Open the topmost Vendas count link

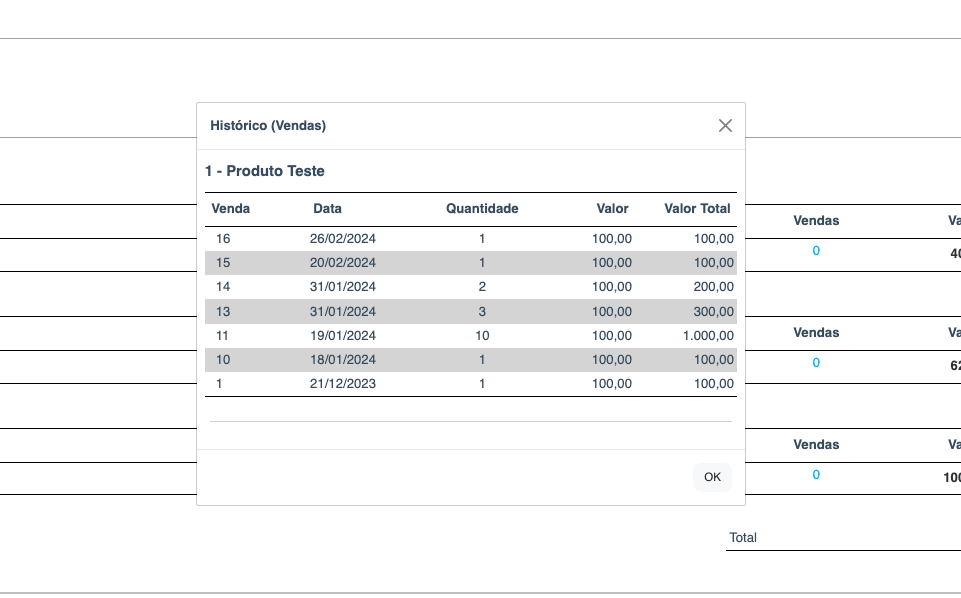point(816,251)
